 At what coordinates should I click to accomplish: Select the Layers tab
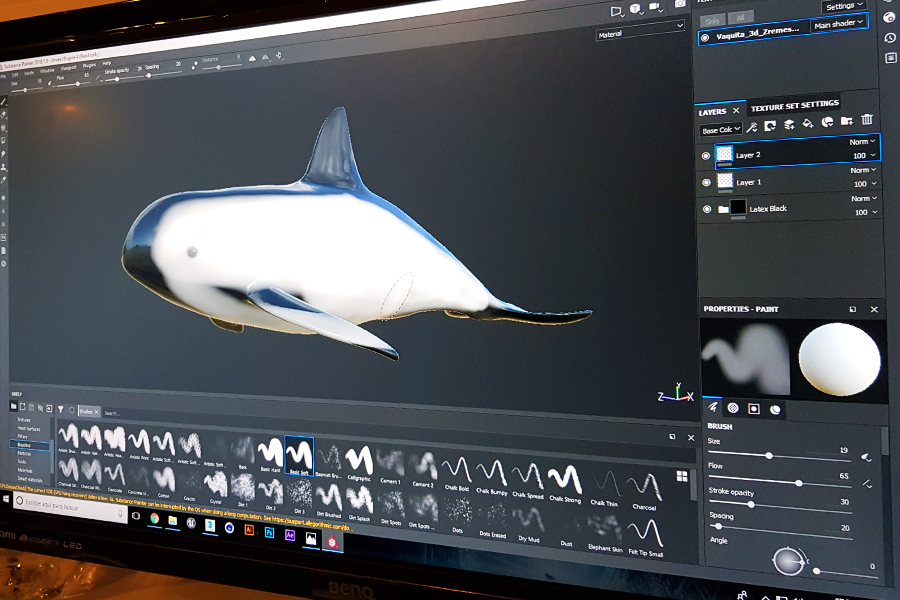[x=713, y=112]
